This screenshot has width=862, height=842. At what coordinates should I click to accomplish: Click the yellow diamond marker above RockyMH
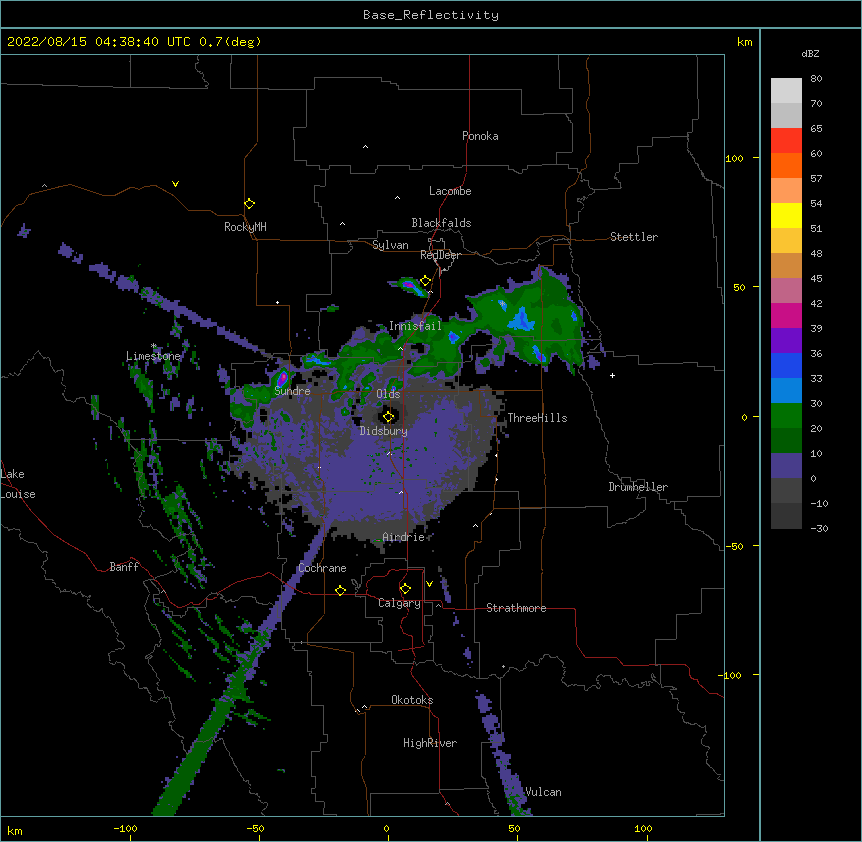(249, 204)
